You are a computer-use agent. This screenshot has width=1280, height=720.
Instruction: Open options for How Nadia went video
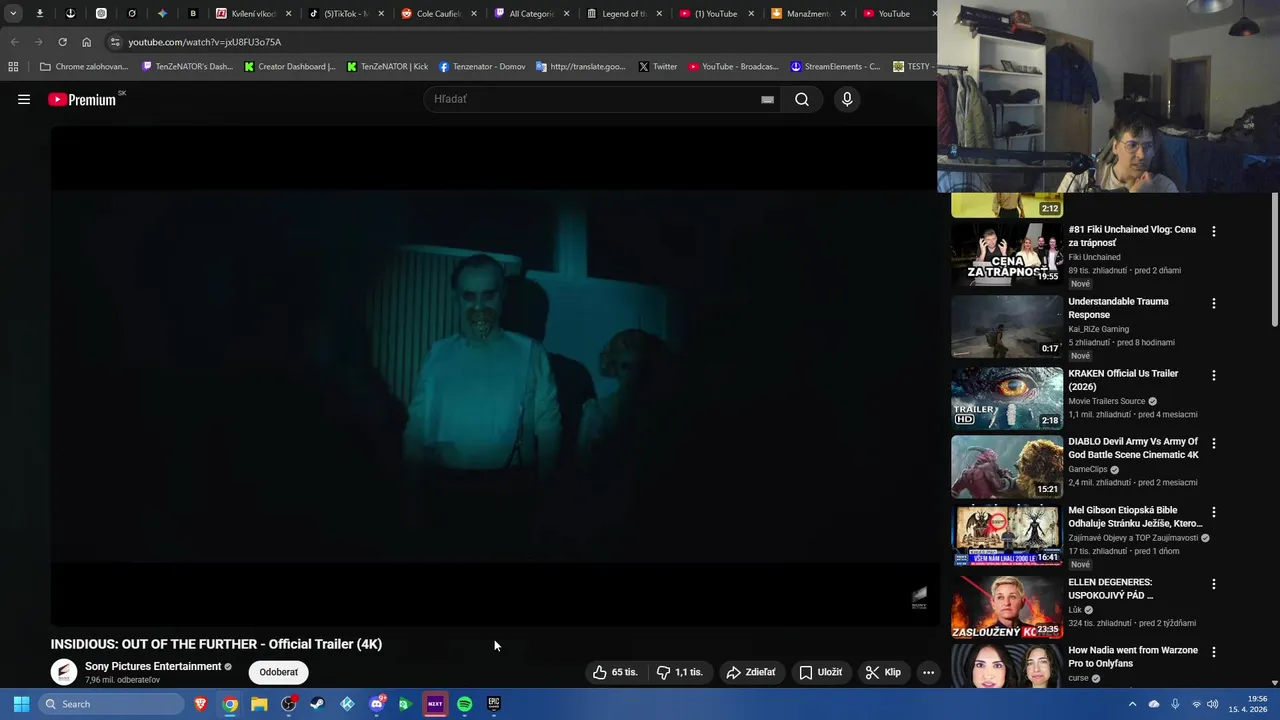1214,652
